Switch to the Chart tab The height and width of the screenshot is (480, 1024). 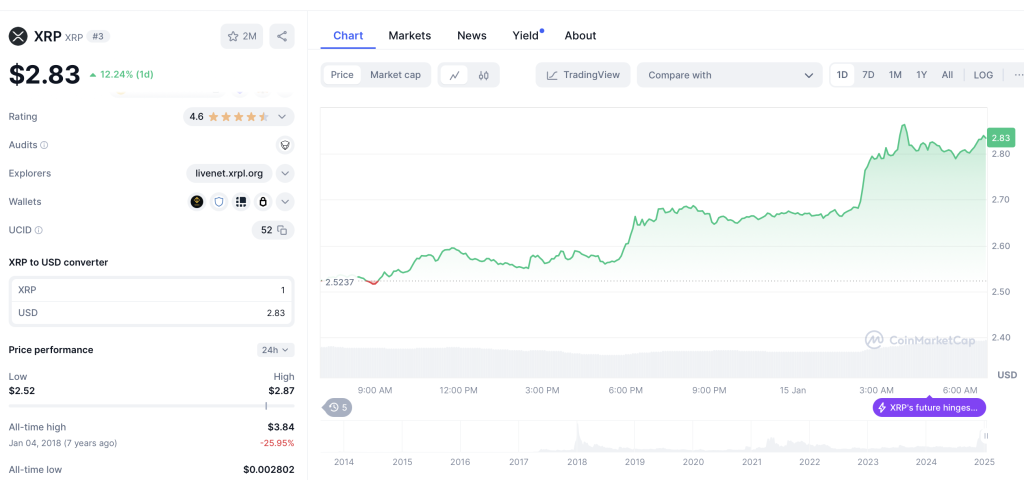point(348,36)
